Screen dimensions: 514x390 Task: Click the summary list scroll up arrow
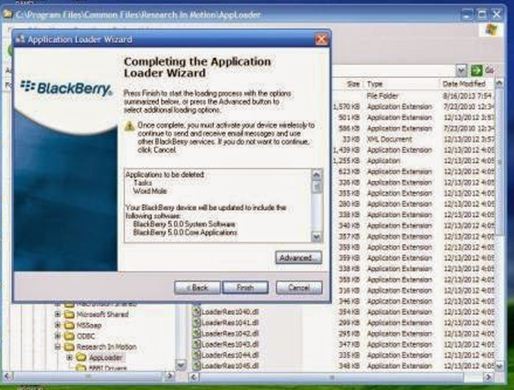pos(316,174)
